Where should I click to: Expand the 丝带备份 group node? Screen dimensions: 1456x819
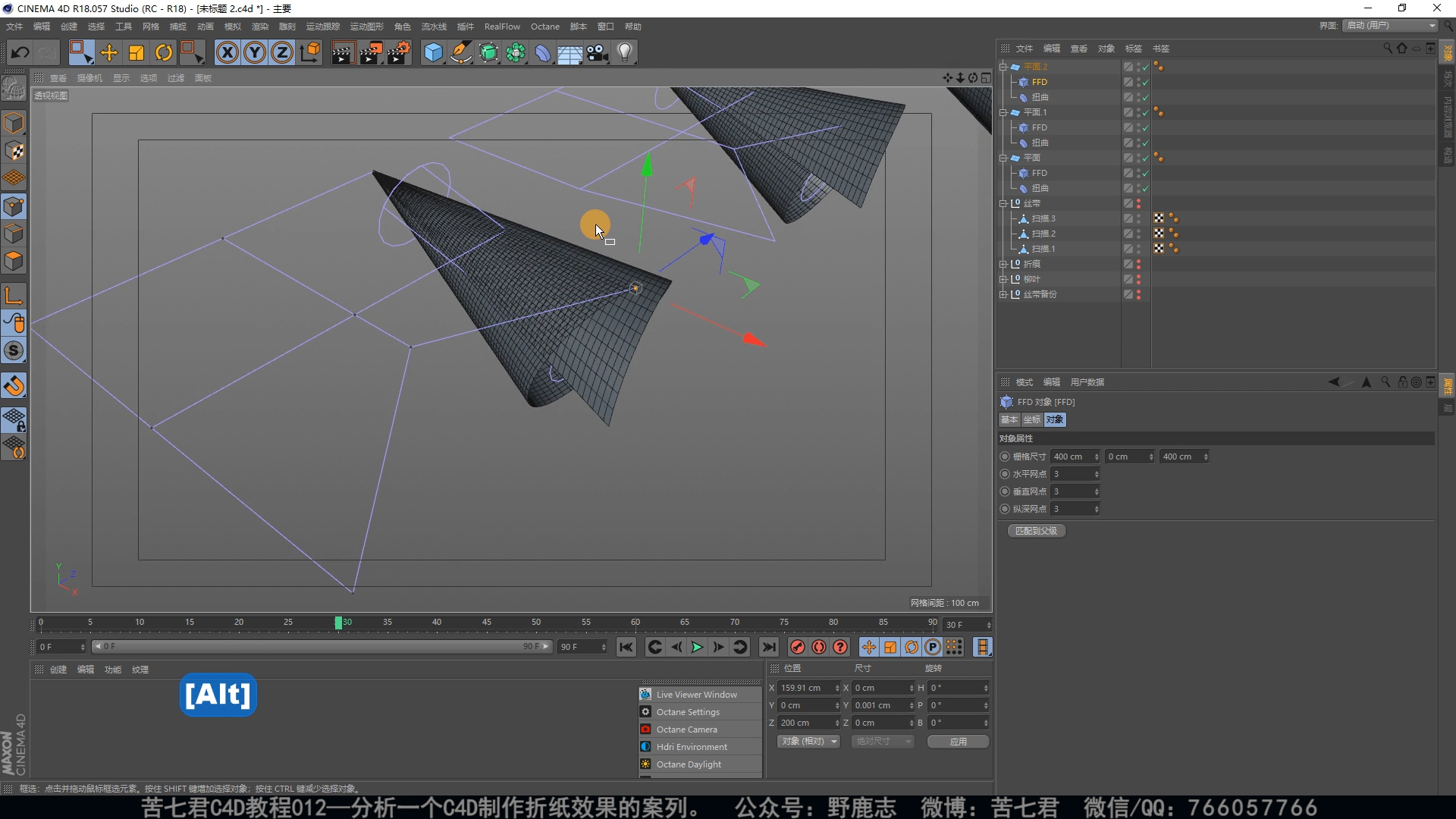[x=1003, y=294]
